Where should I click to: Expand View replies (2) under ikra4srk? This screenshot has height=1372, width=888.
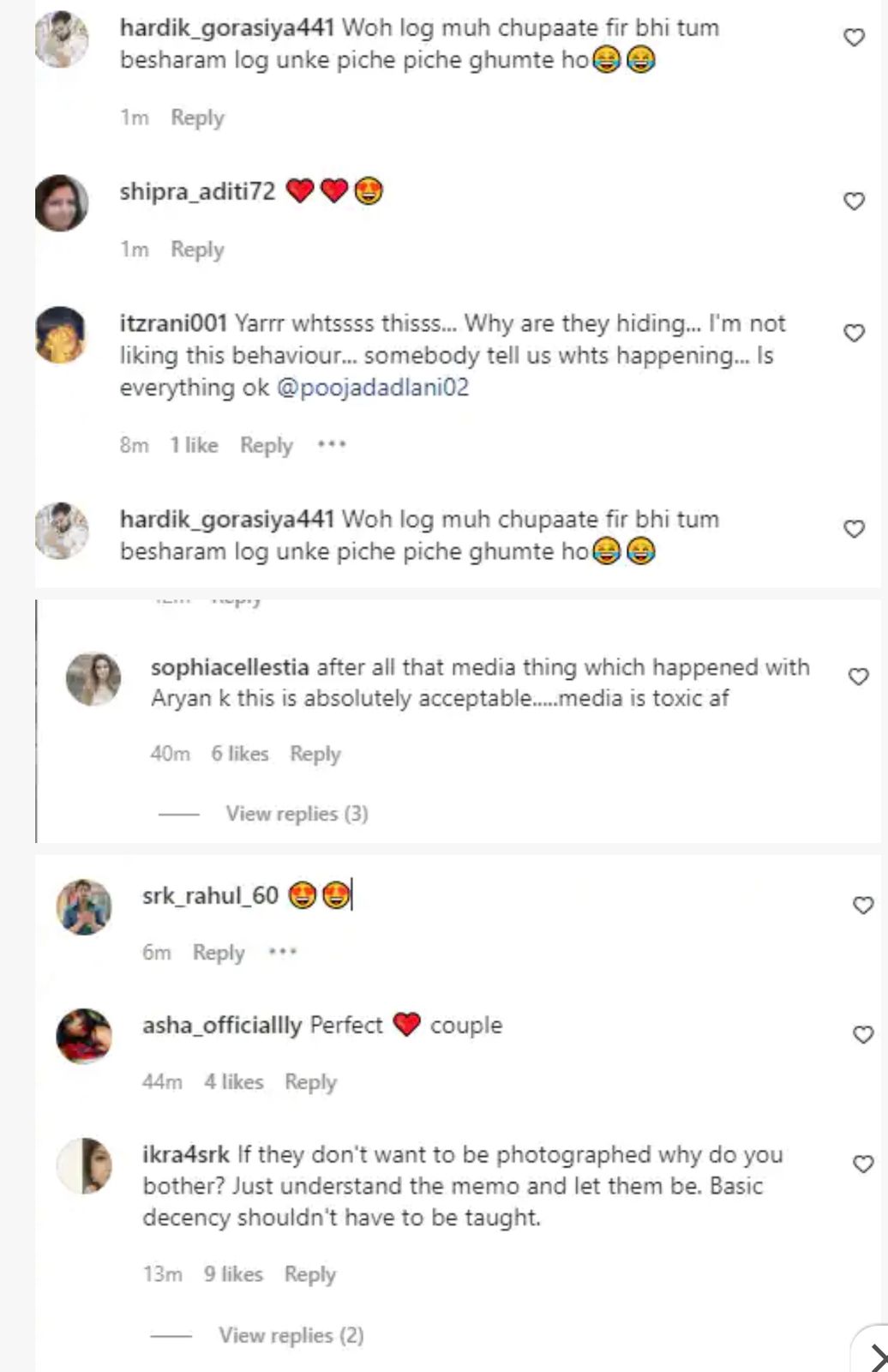291,1335
